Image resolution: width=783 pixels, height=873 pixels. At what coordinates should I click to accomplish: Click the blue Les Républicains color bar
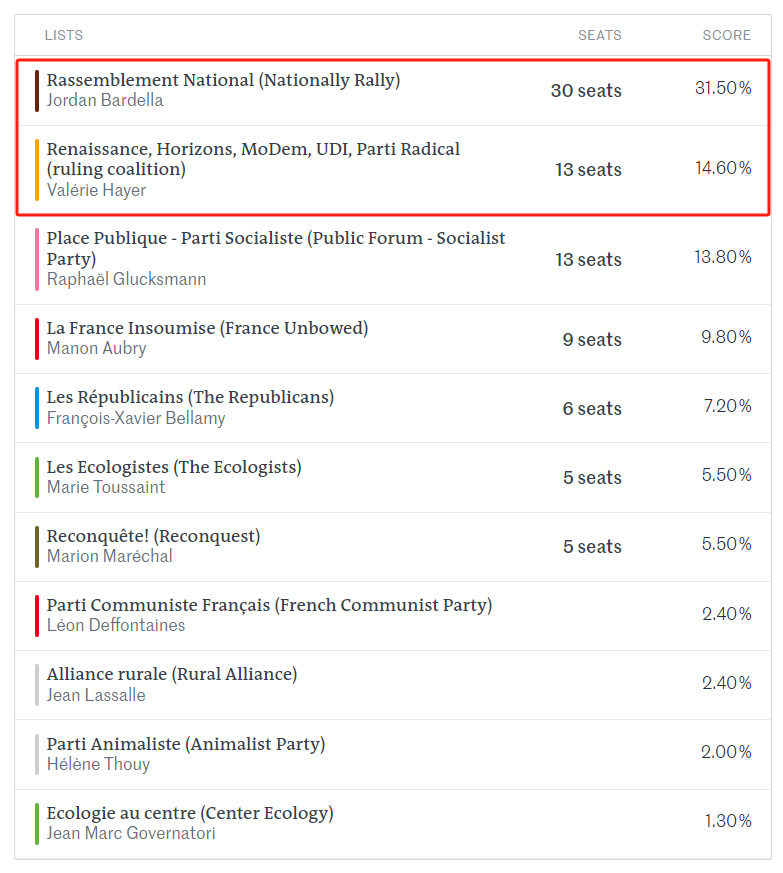click(x=37, y=408)
